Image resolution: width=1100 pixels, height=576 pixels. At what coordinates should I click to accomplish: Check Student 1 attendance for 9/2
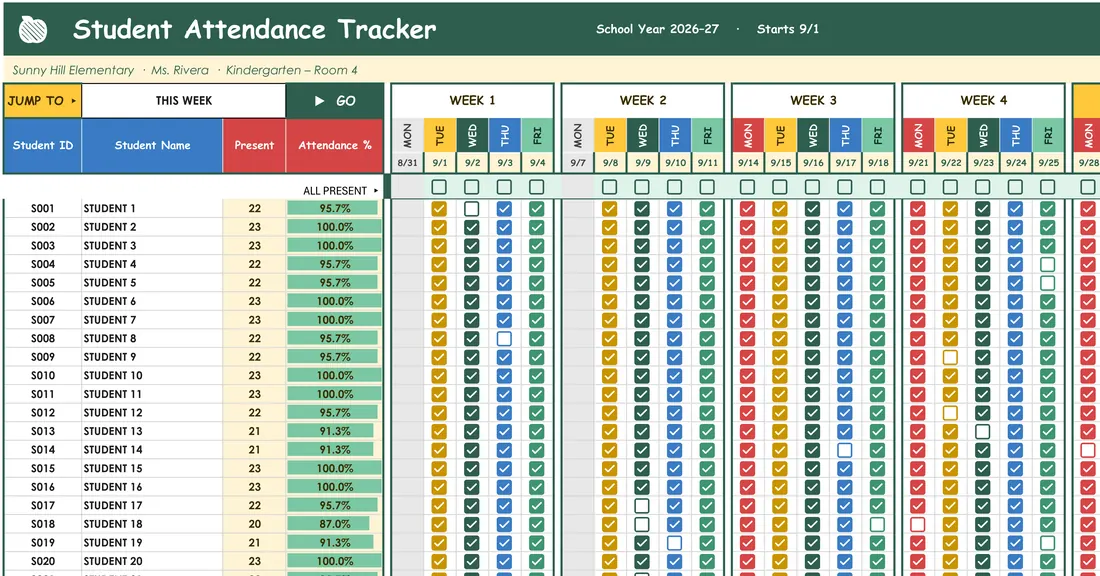pyautogui.click(x=471, y=208)
